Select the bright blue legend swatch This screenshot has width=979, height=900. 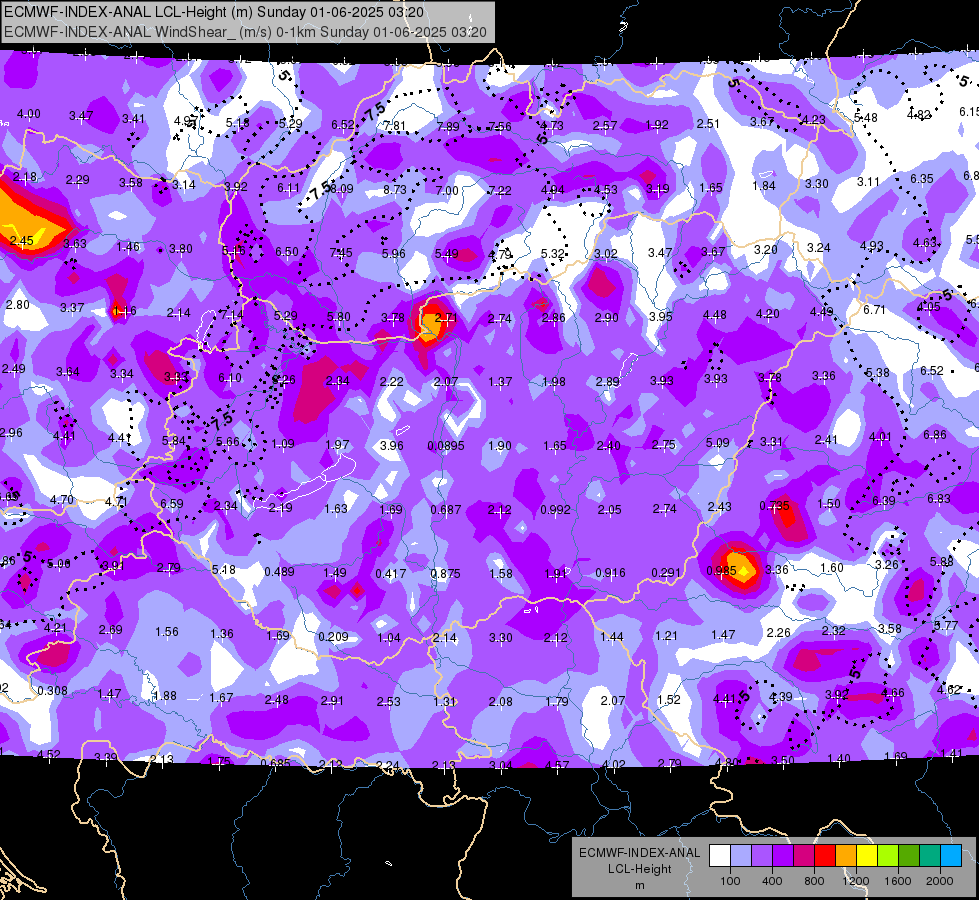[x=951, y=856]
